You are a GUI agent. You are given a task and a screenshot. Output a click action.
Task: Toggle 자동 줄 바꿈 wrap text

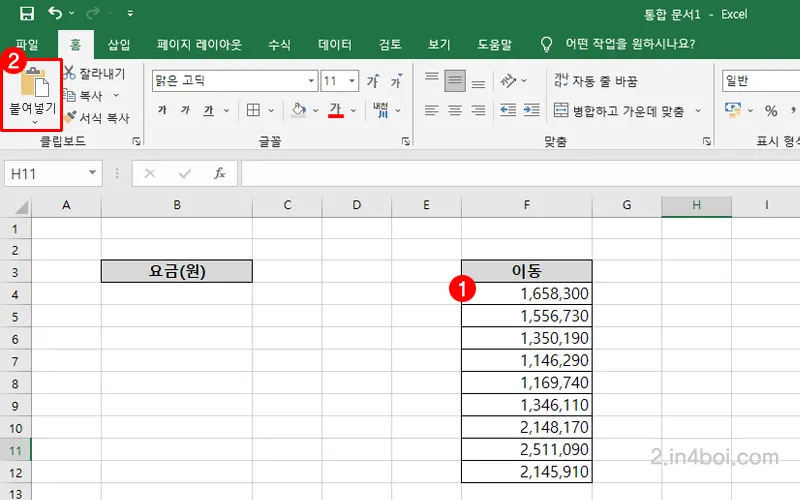[595, 81]
